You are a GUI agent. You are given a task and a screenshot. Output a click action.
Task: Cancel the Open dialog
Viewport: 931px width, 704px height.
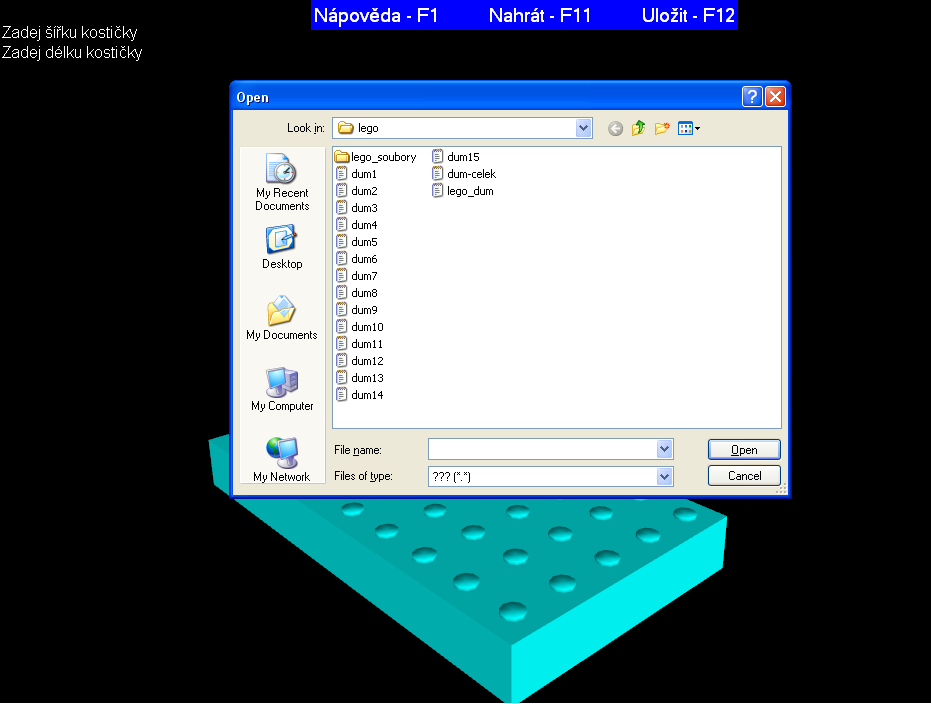point(744,476)
